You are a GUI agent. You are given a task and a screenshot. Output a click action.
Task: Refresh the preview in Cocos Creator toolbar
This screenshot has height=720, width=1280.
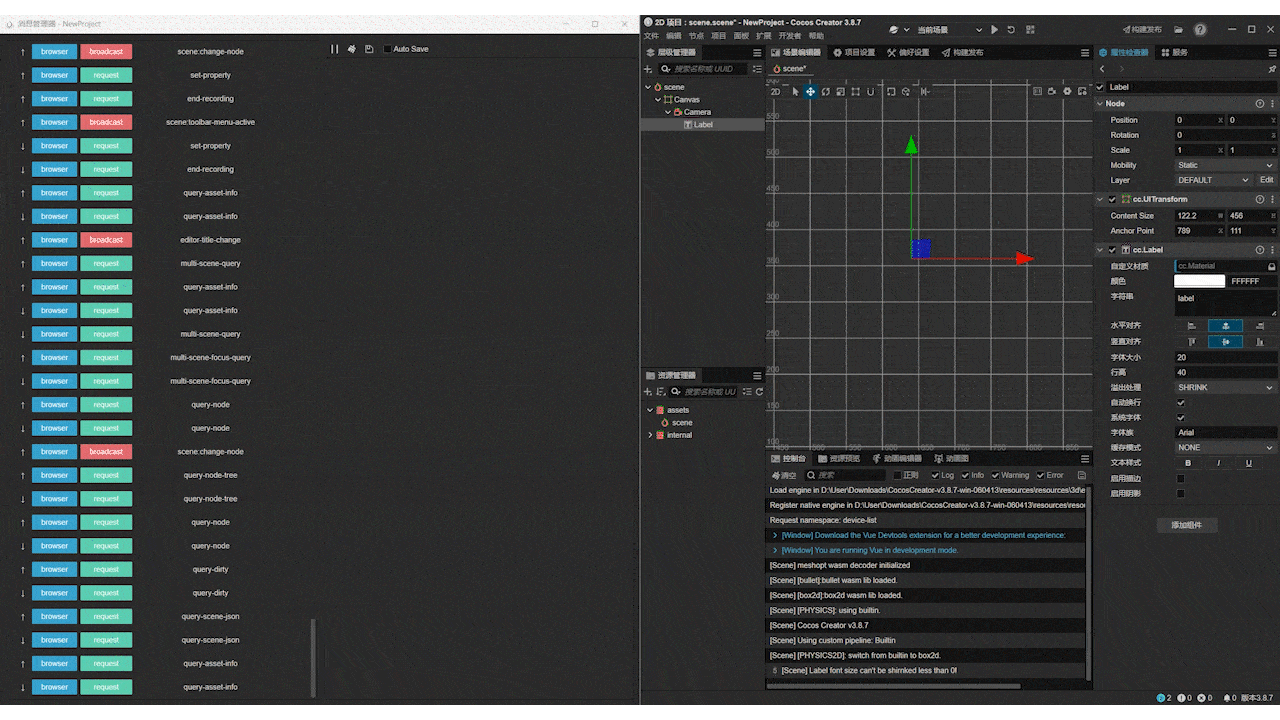pos(1011,30)
